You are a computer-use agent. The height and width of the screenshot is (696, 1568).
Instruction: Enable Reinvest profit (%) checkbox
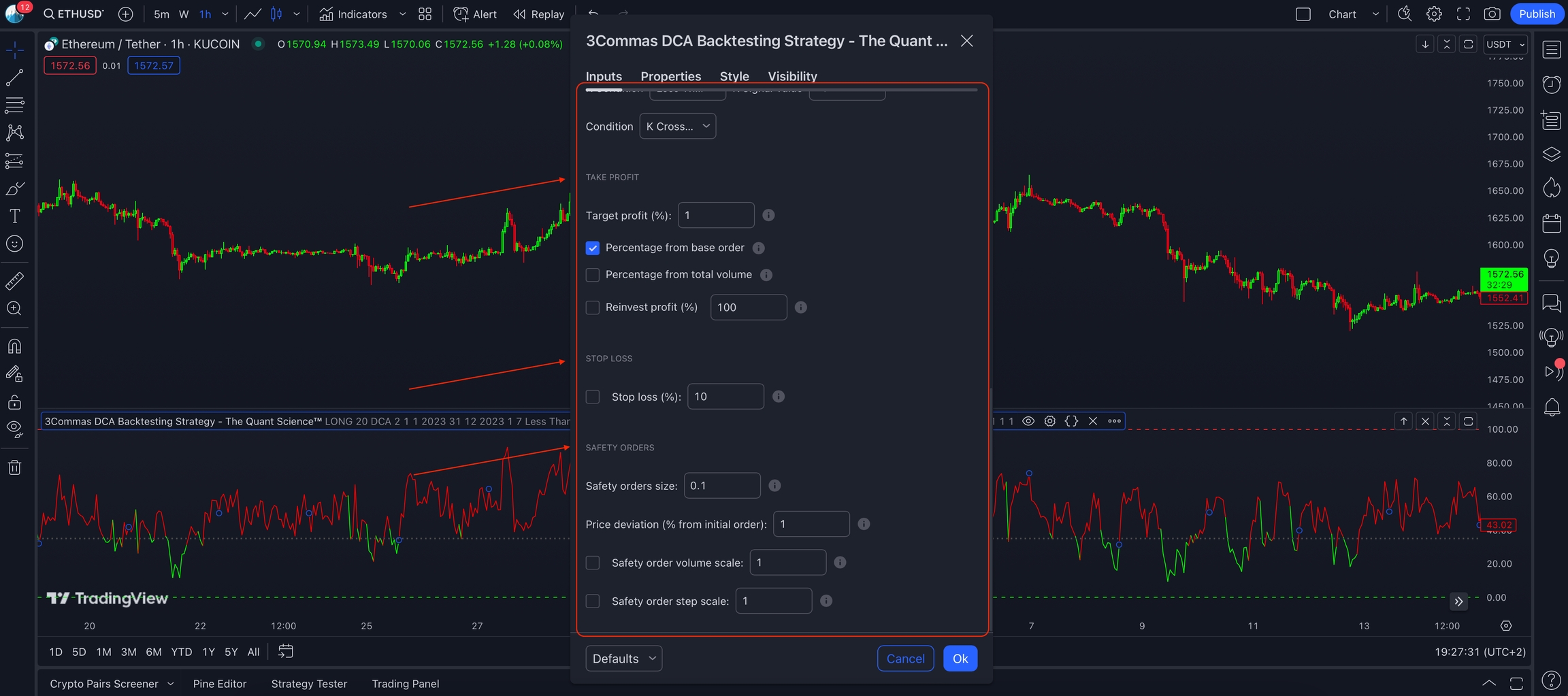point(593,308)
